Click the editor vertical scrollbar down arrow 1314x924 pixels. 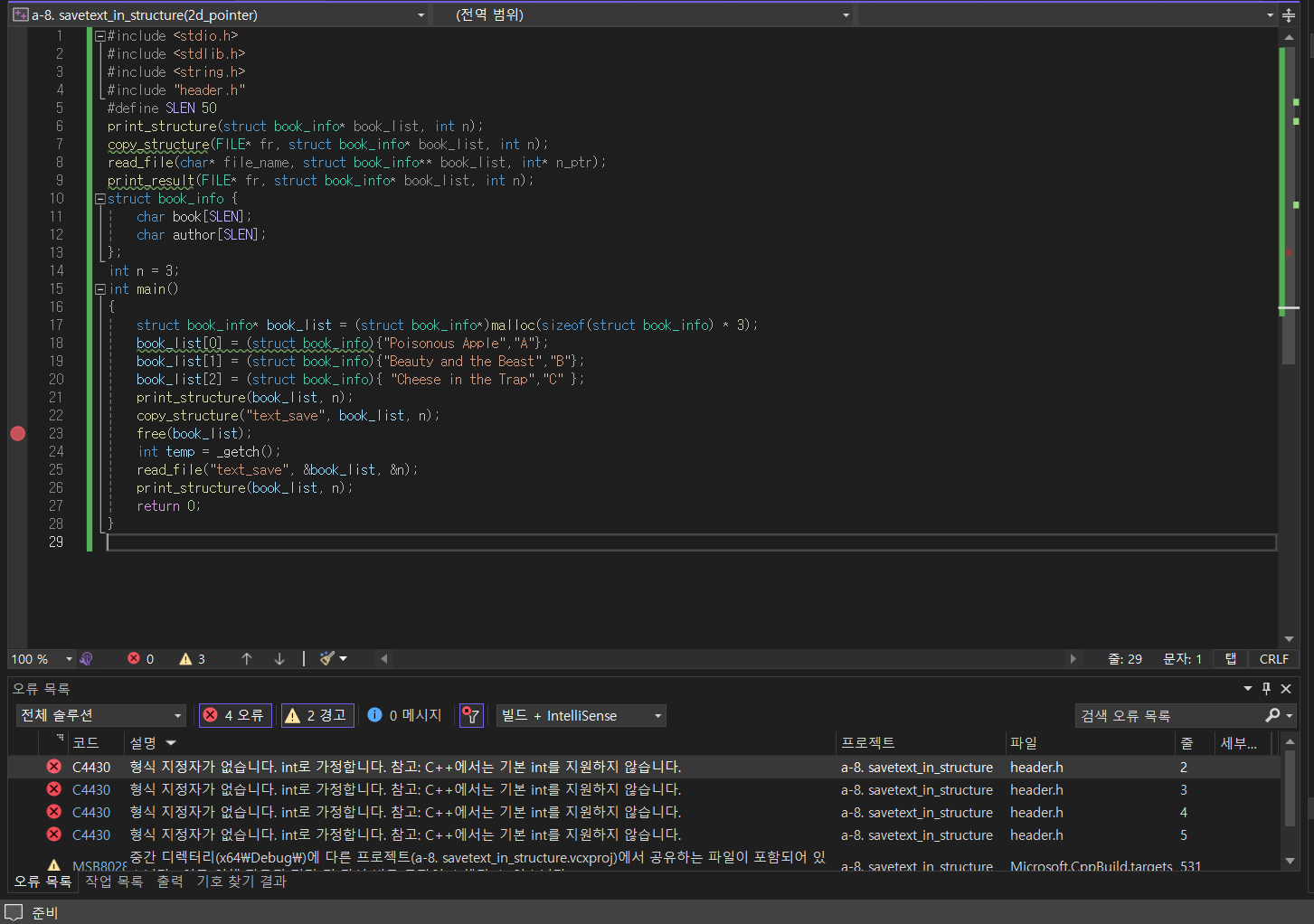point(1289,639)
